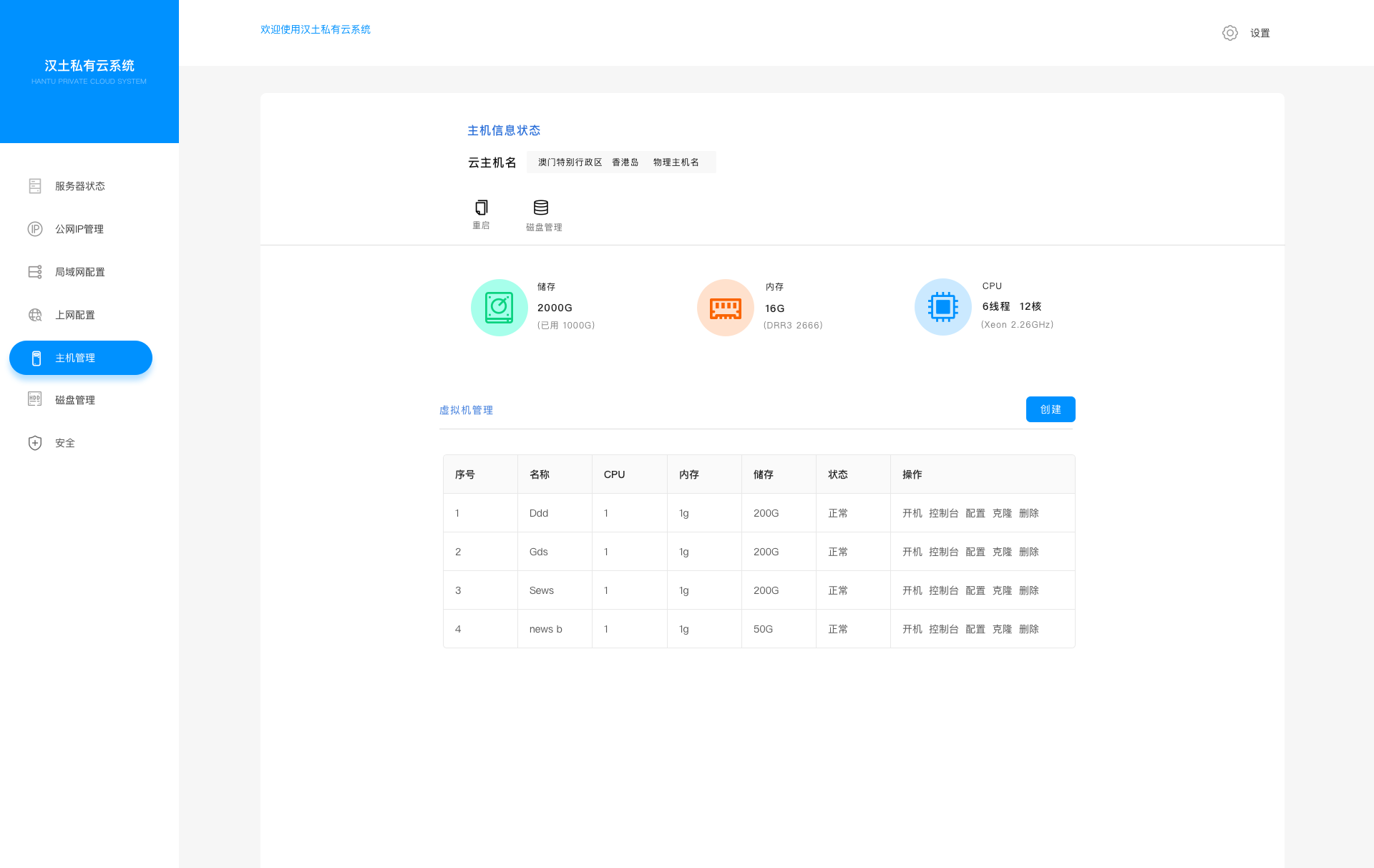The width and height of the screenshot is (1374, 868).
Task: Click the 汉土私有云系统 logo title
Action: point(89,66)
